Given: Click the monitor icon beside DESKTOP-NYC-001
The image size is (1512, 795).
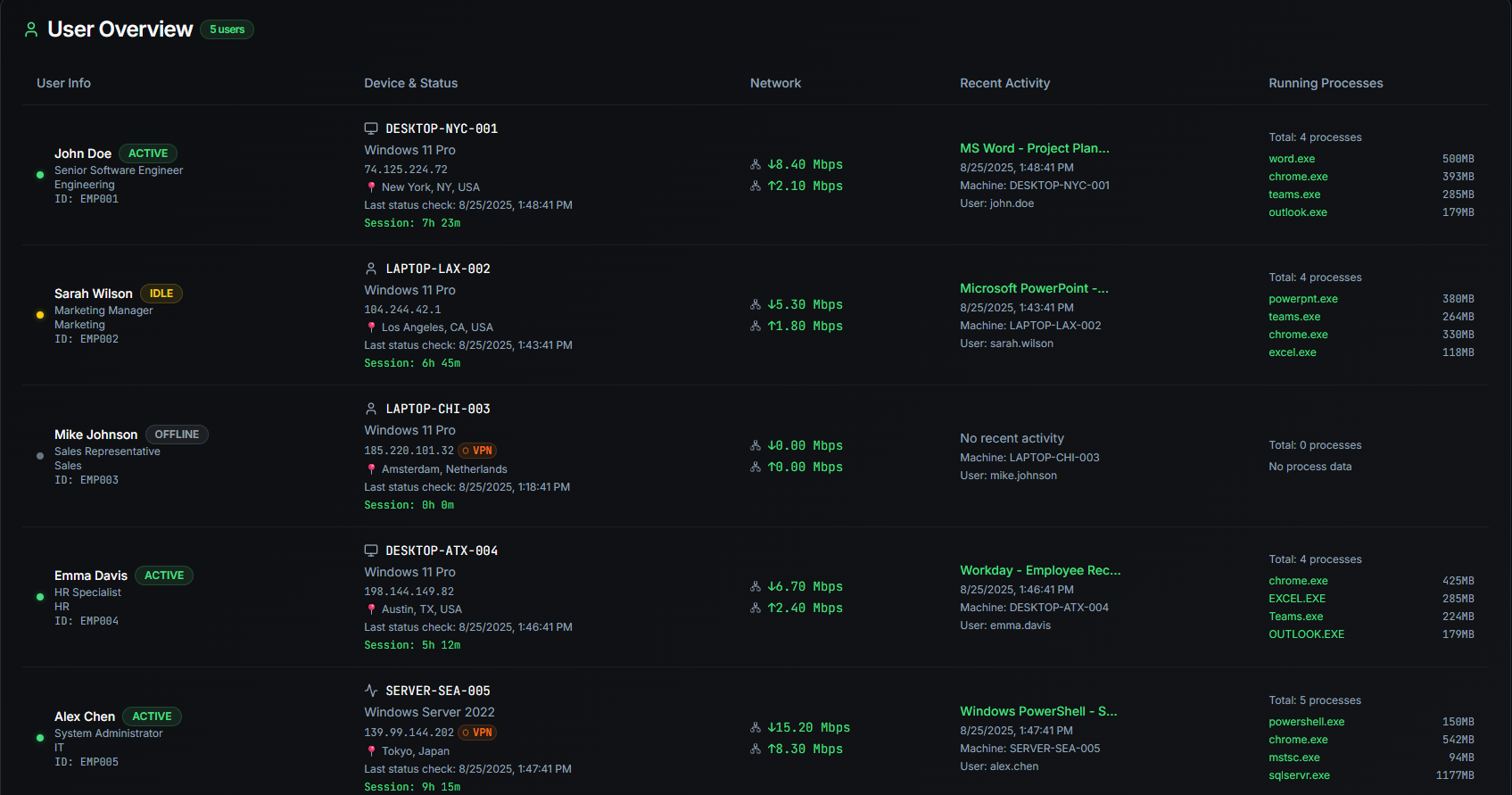Looking at the screenshot, I should click(x=371, y=128).
